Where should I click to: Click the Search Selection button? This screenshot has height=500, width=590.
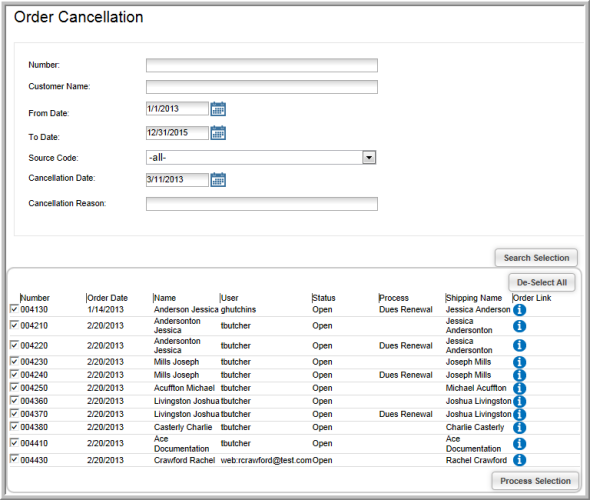pos(536,258)
